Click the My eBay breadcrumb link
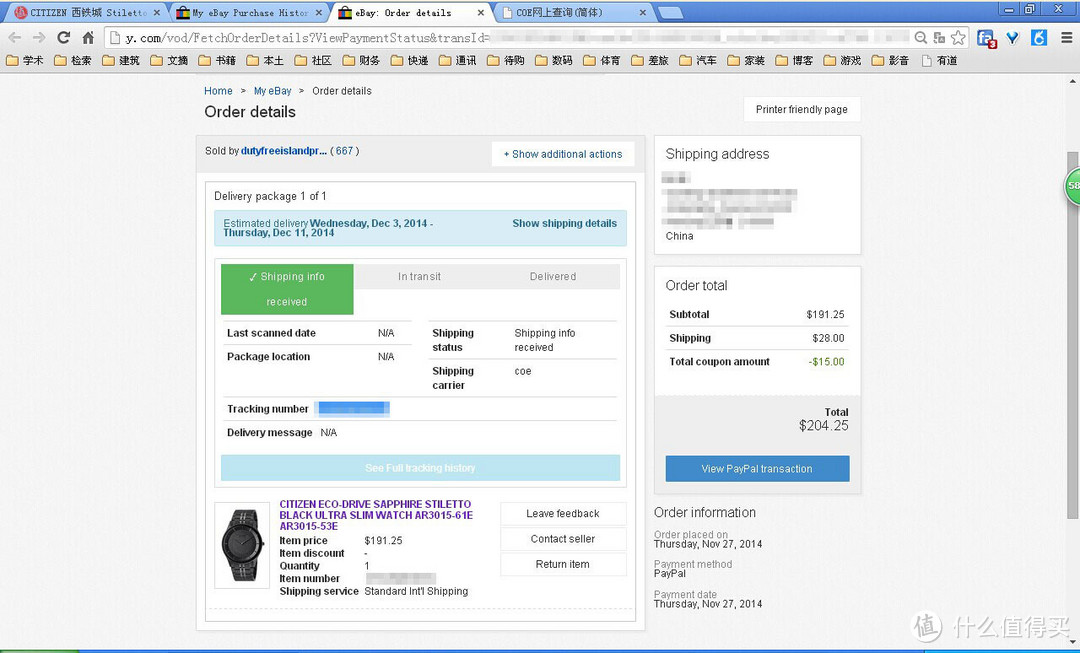 pyautogui.click(x=273, y=91)
